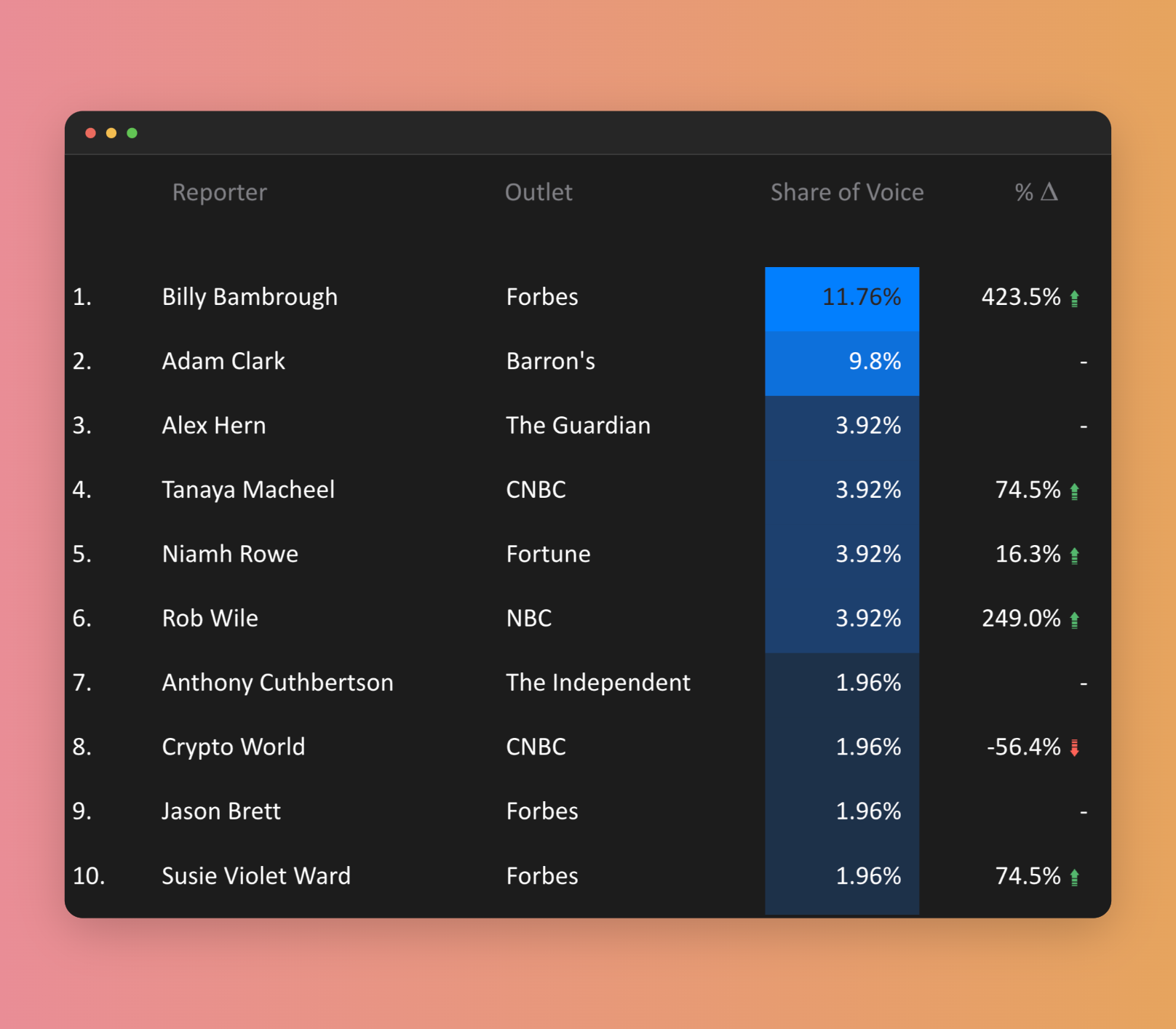This screenshot has height=1029, width=1176.
Task: Sort by the Reporter column header
Action: (x=219, y=192)
